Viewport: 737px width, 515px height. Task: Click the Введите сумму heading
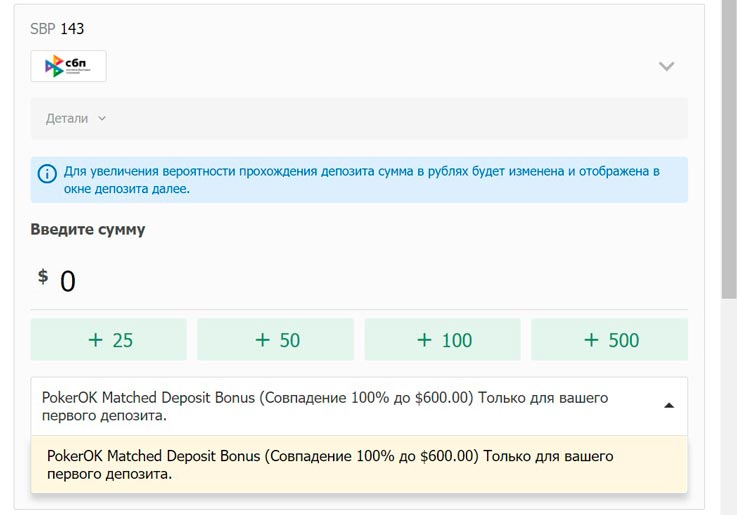pos(88,229)
